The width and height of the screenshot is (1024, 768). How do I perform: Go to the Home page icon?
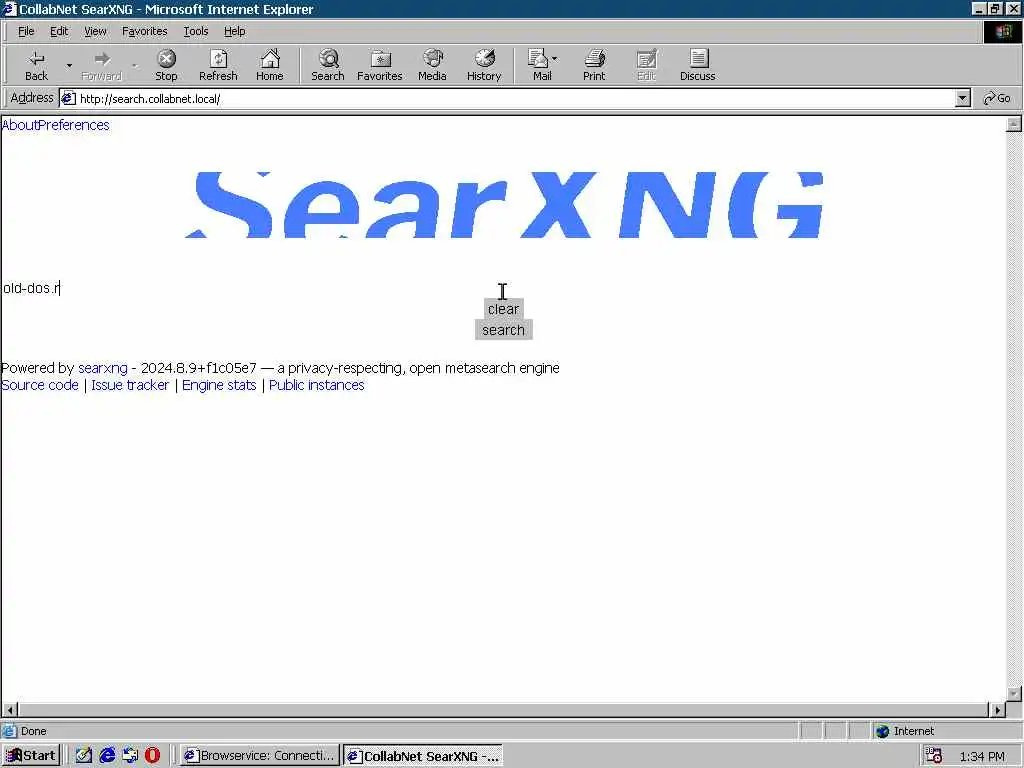point(270,65)
